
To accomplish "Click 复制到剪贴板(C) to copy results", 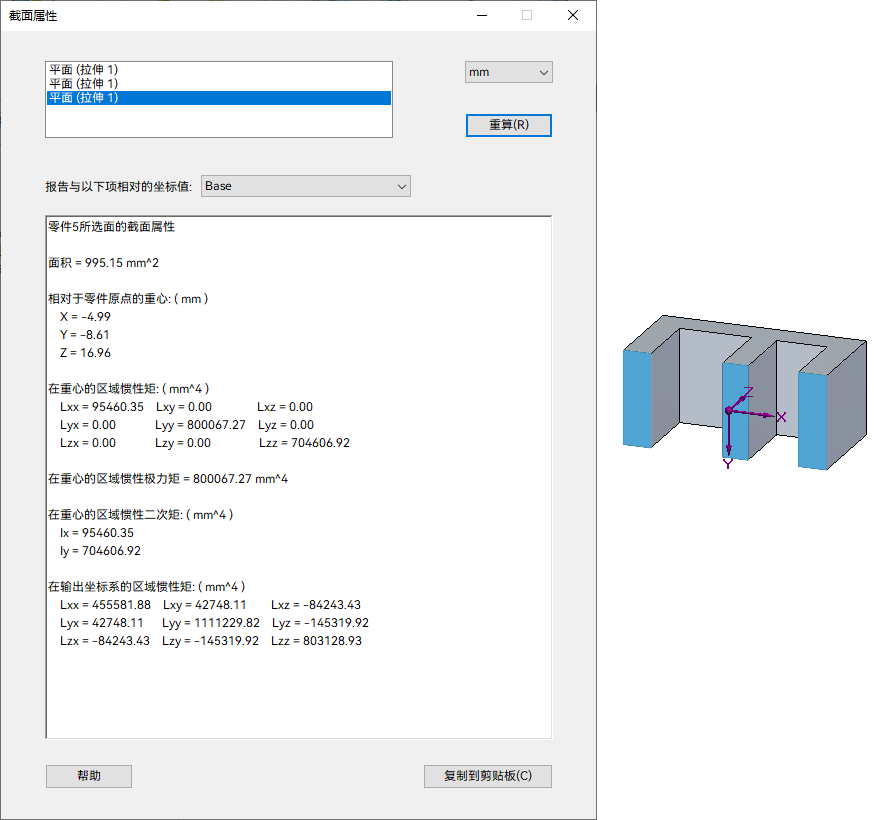I will pyautogui.click(x=487, y=776).
